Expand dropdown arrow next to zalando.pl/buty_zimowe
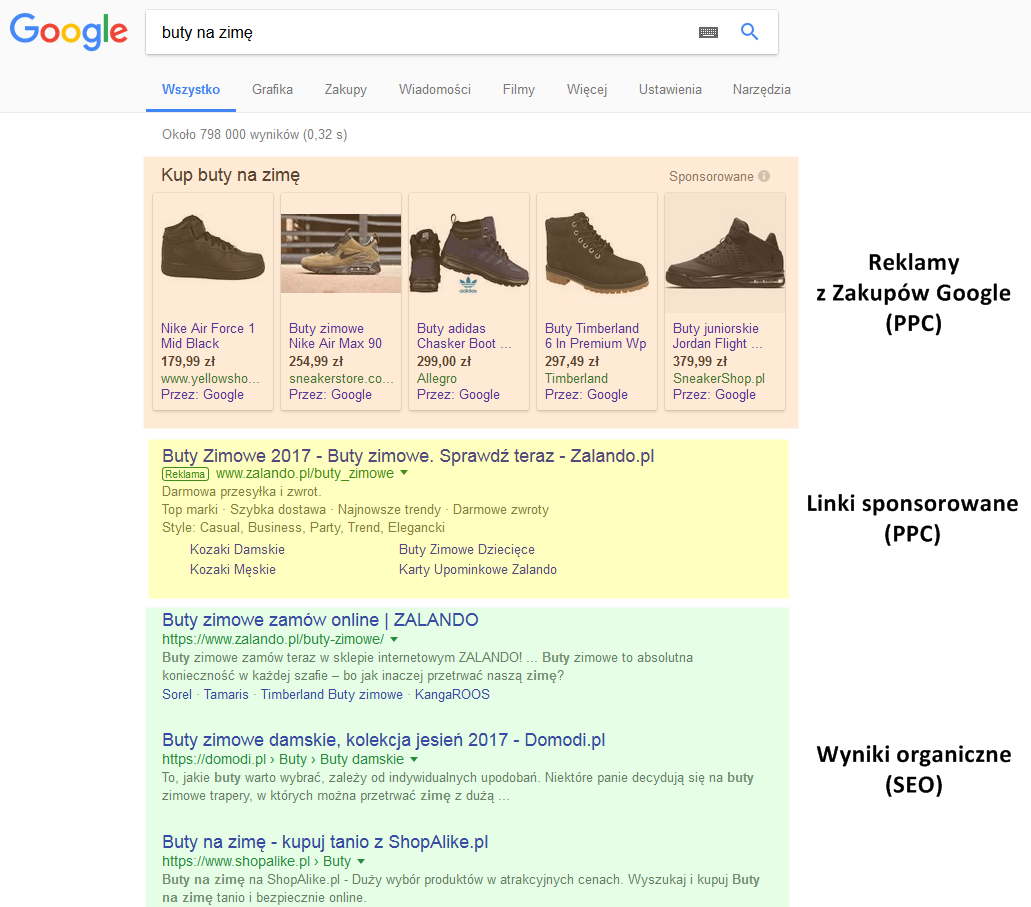 404,473
